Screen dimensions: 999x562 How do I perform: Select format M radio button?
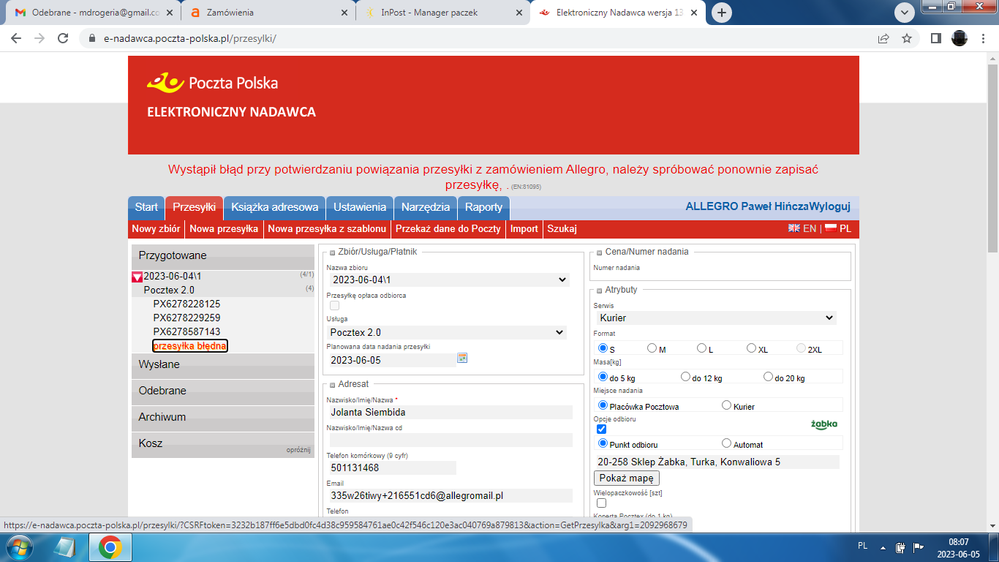tap(651, 348)
